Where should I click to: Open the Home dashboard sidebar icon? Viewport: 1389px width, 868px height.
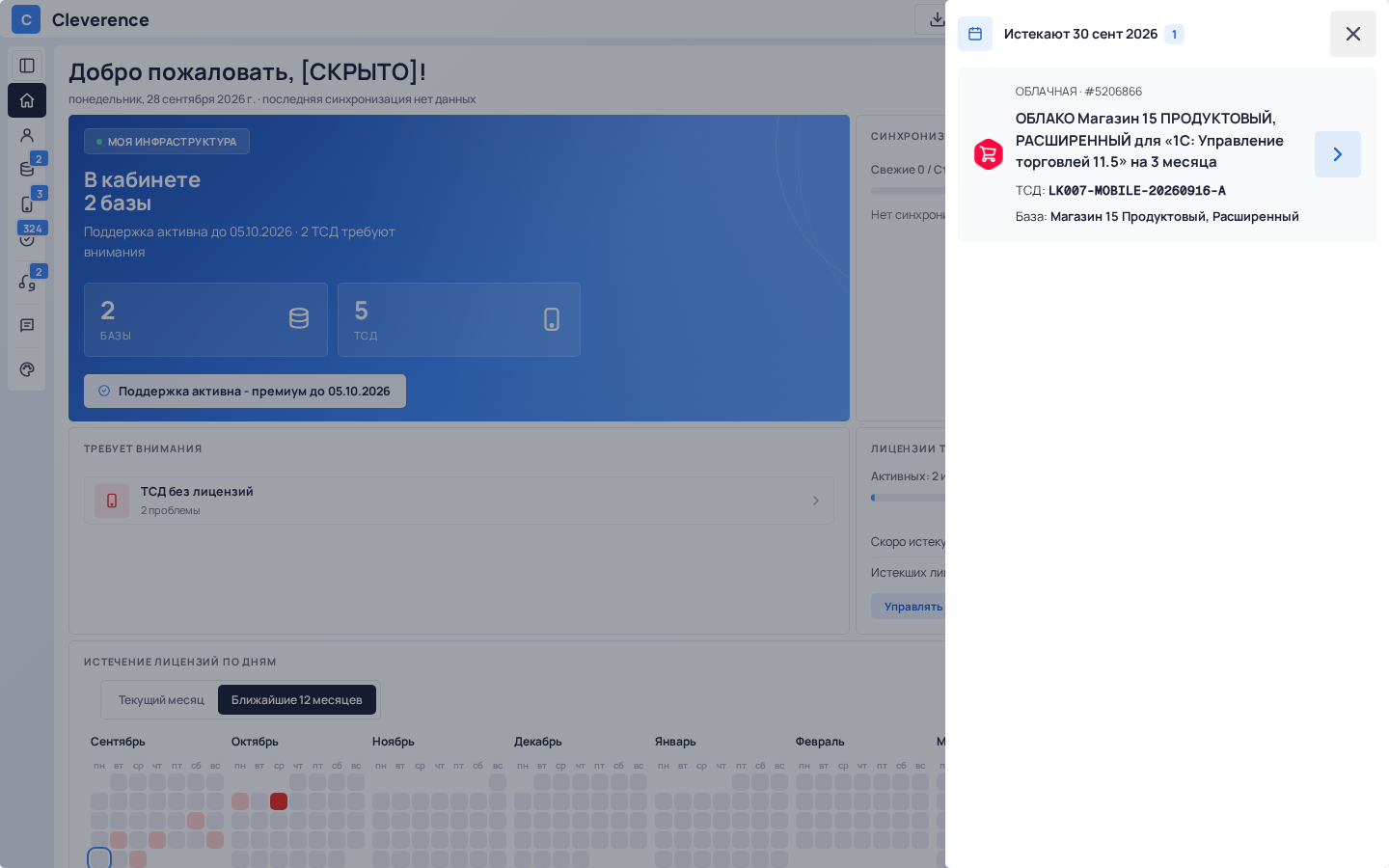coord(27,100)
